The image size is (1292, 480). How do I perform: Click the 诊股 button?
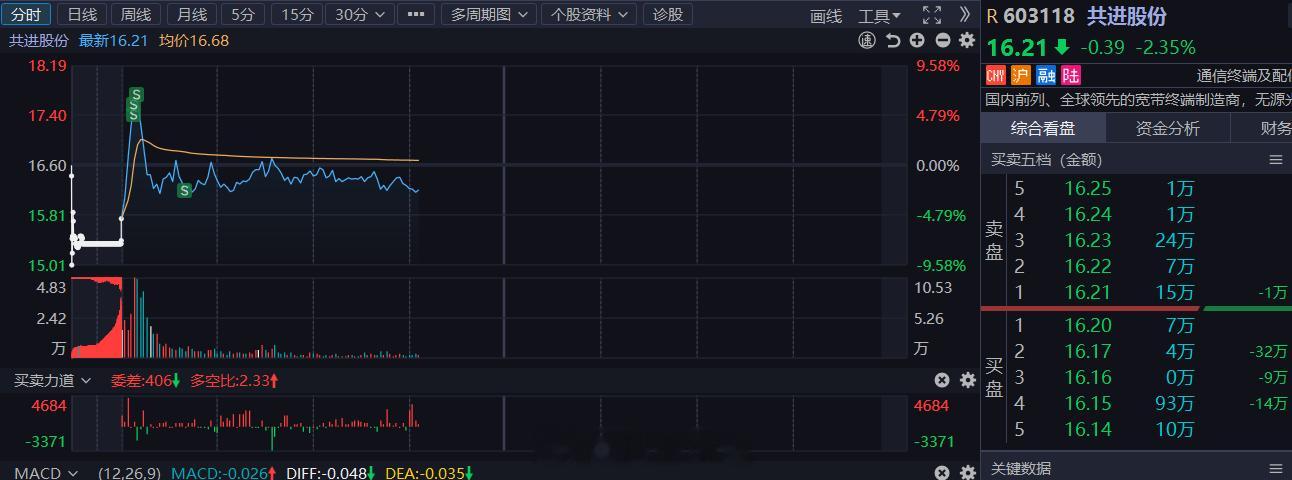point(668,14)
